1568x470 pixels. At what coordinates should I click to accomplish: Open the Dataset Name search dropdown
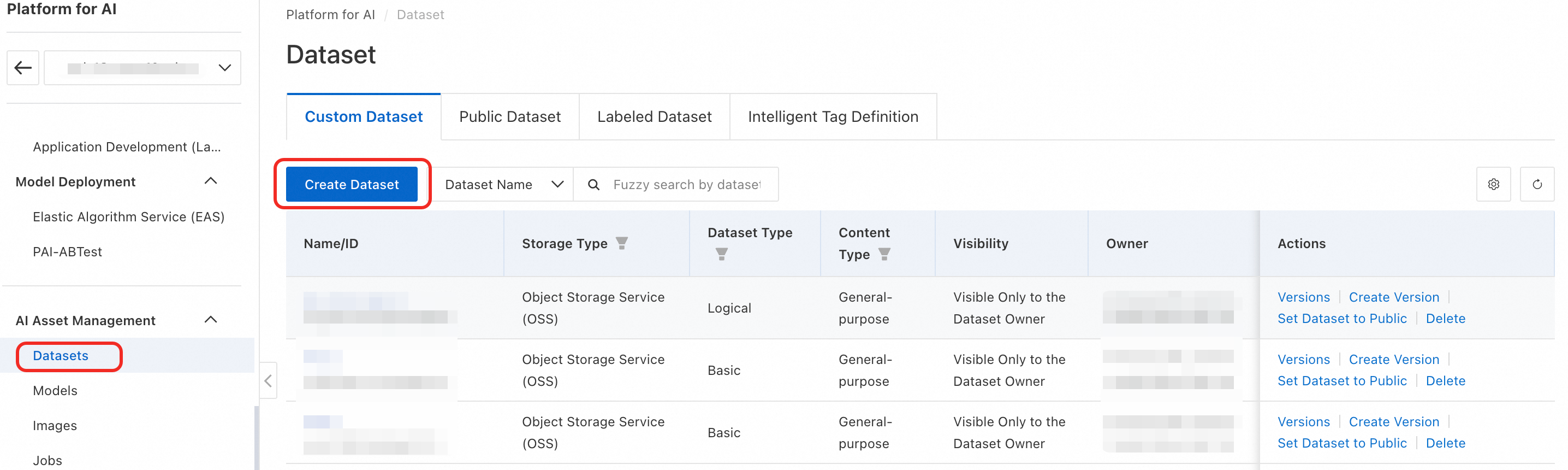pyautogui.click(x=504, y=185)
